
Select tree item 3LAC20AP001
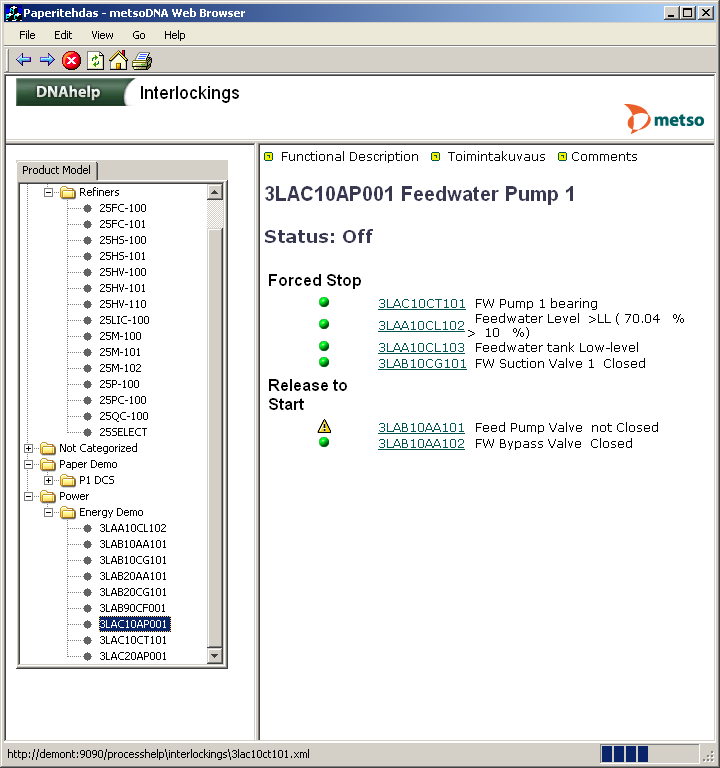(133, 656)
